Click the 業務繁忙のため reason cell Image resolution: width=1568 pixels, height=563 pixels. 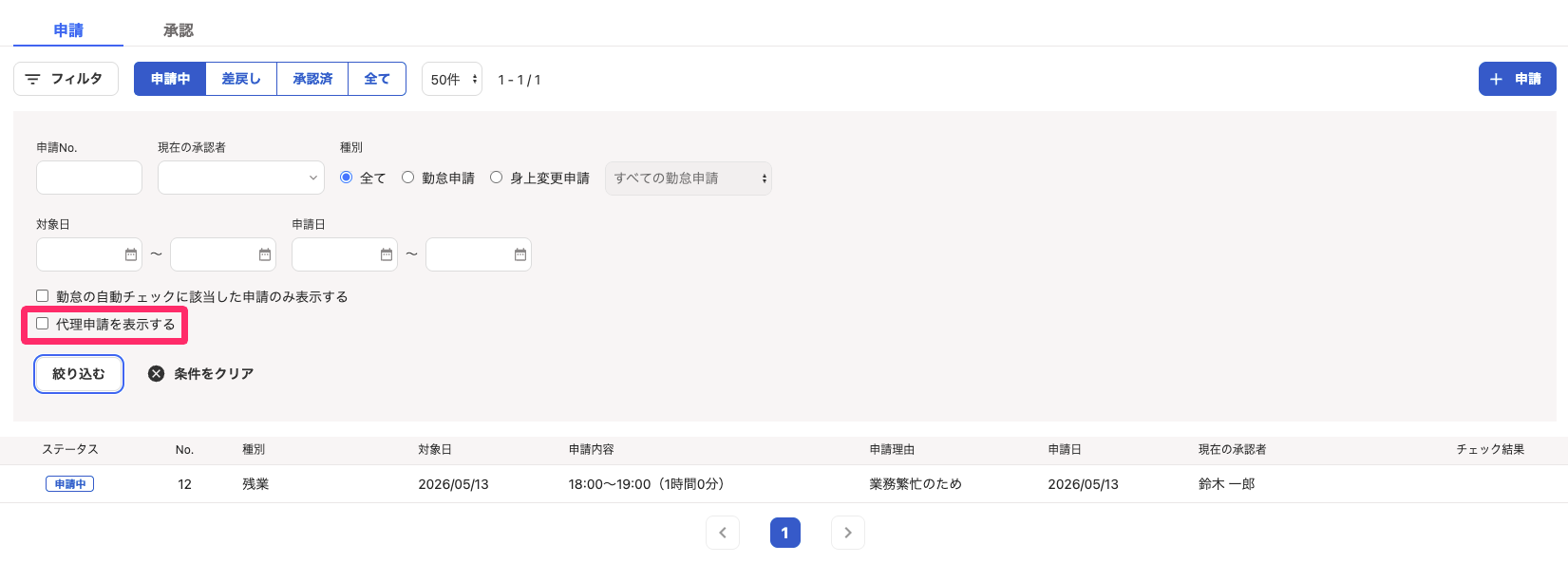(x=916, y=484)
